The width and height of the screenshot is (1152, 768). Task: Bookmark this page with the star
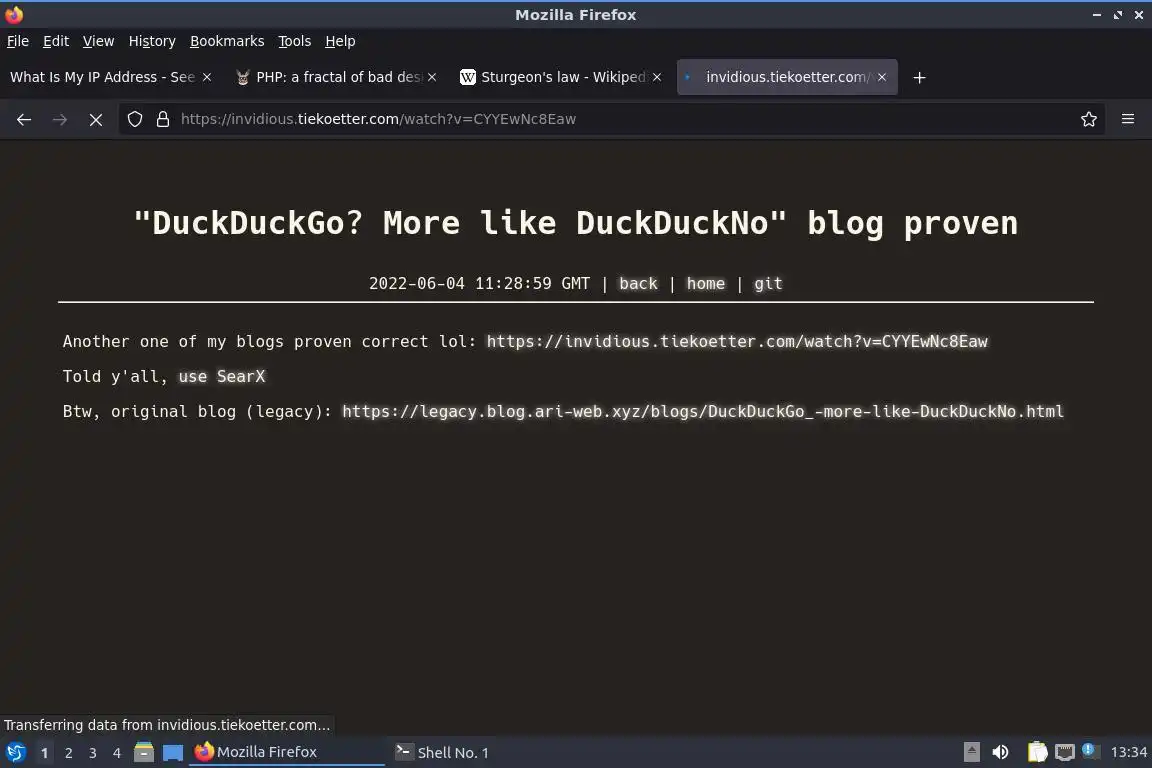(x=1089, y=119)
